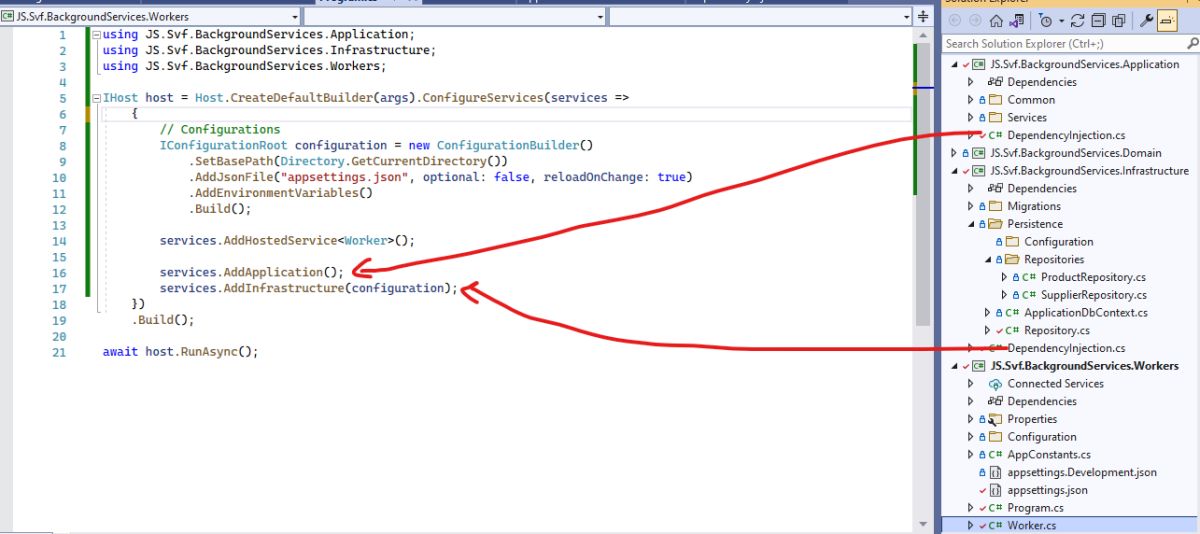Select the Configuration folder in Workers project
Viewport: 1200px width, 534px height.
point(1042,437)
